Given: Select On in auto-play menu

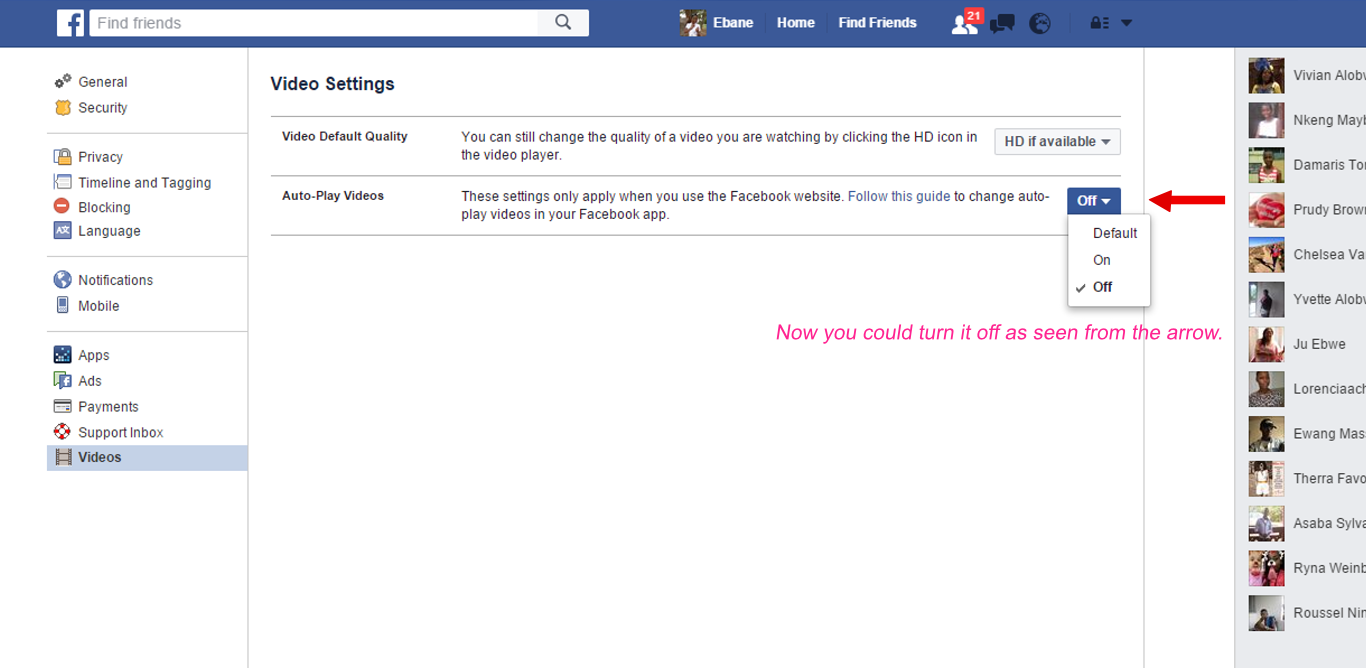Looking at the screenshot, I should [1101, 260].
